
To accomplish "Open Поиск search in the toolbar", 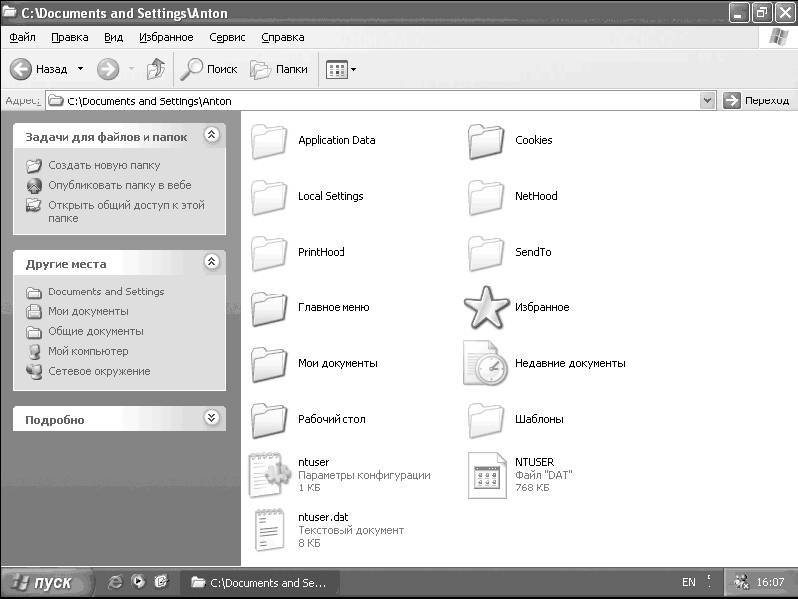I will (x=208, y=69).
